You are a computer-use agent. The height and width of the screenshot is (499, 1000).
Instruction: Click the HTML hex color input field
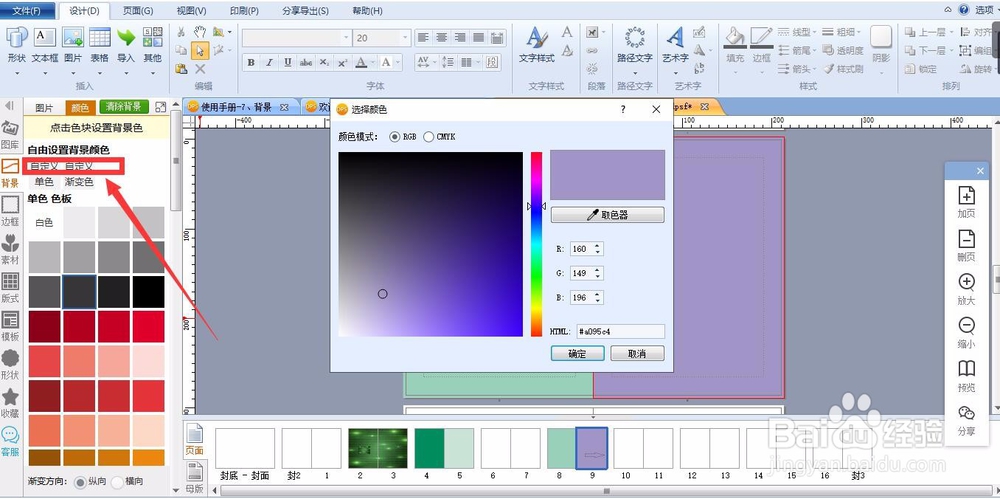pos(621,332)
